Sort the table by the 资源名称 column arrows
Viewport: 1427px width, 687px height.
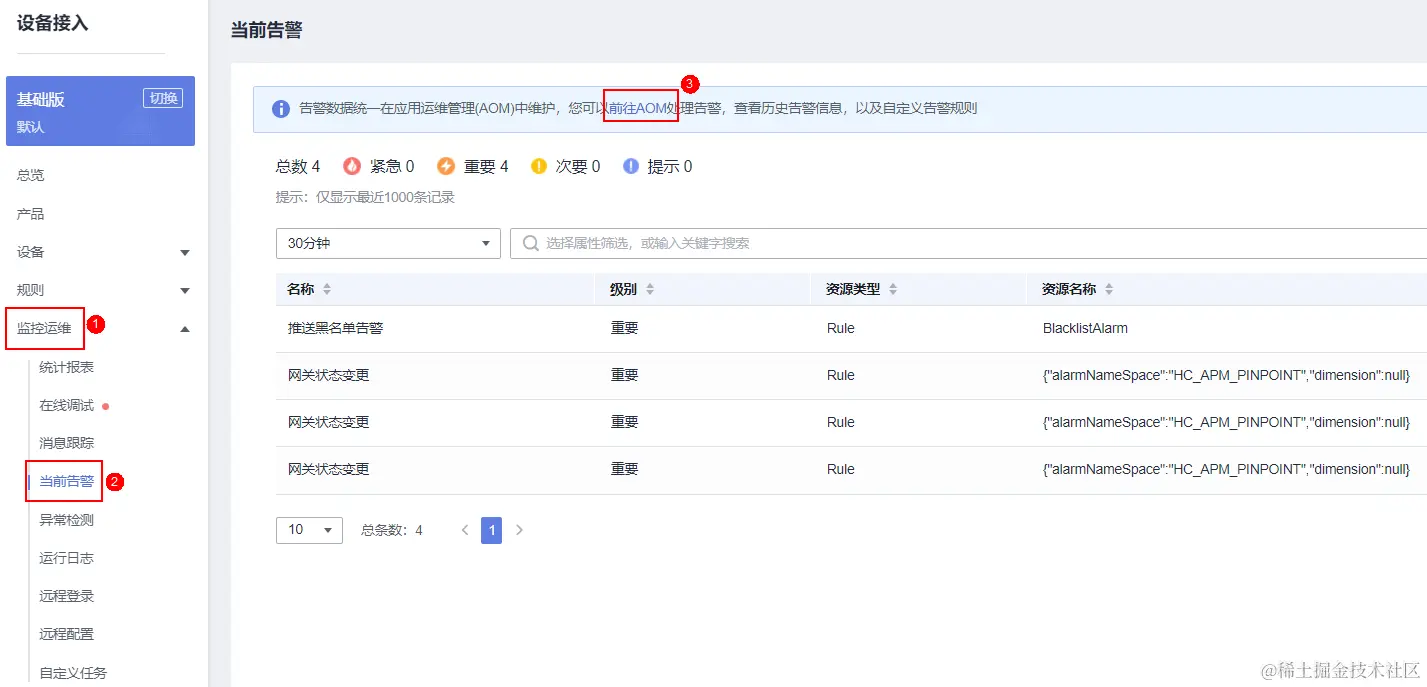click(x=1109, y=289)
